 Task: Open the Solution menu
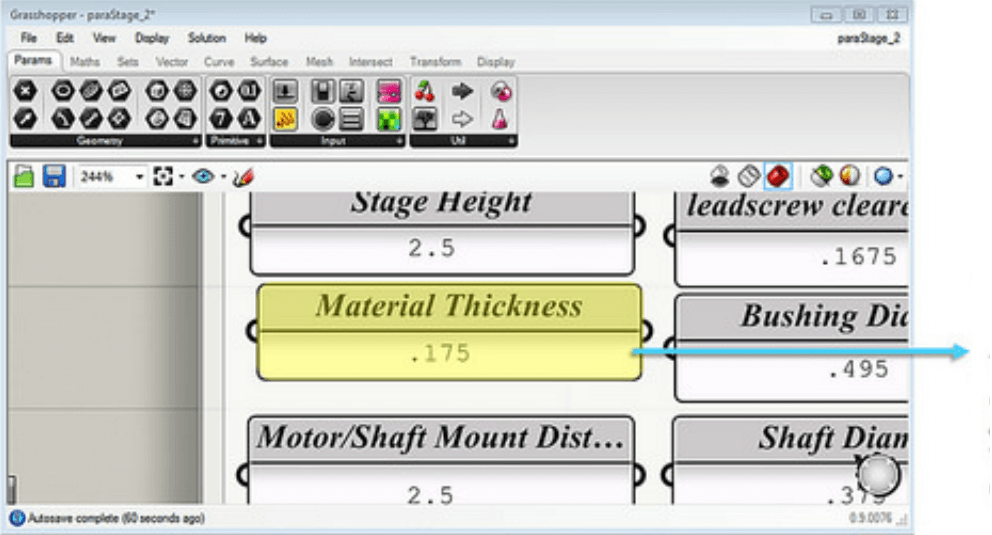pyautogui.click(x=206, y=38)
